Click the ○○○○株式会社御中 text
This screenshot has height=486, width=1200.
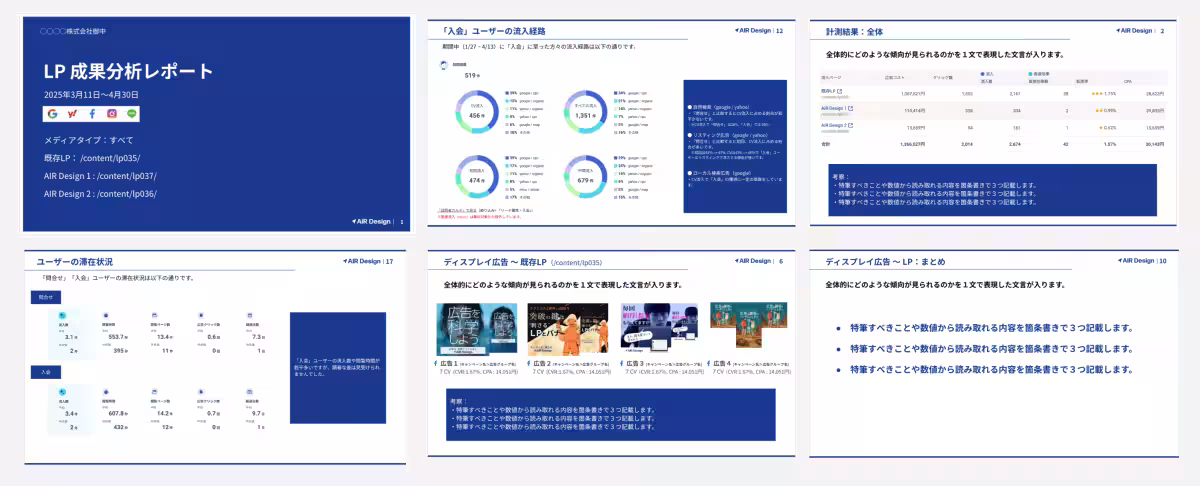click(74, 31)
